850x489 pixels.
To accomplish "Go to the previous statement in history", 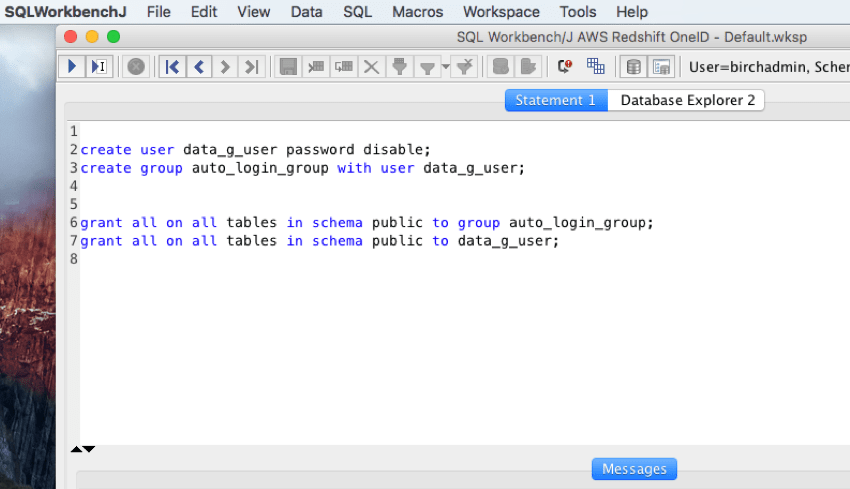I will click(x=199, y=67).
